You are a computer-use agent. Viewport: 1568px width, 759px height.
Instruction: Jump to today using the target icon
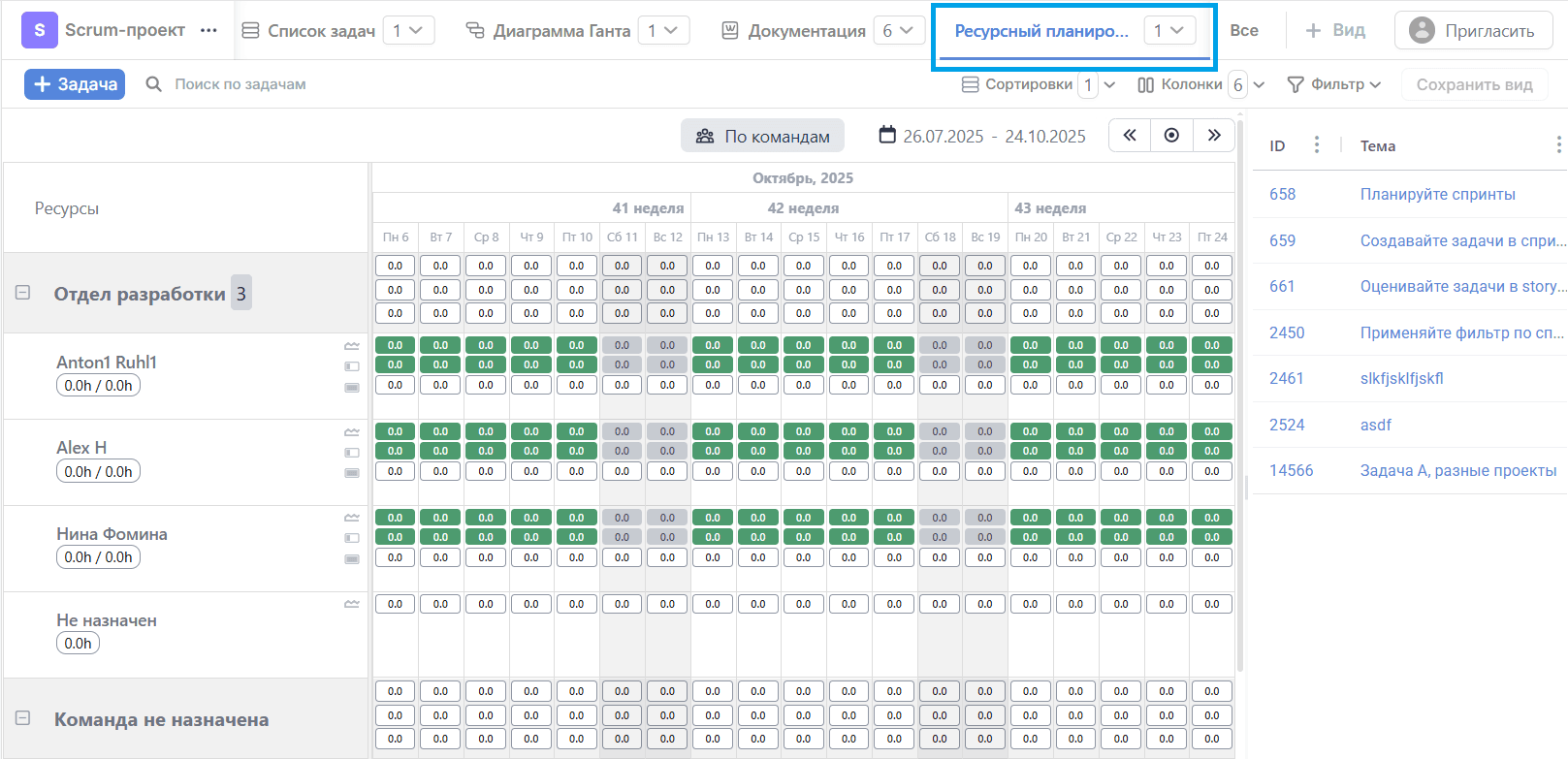[1171, 136]
